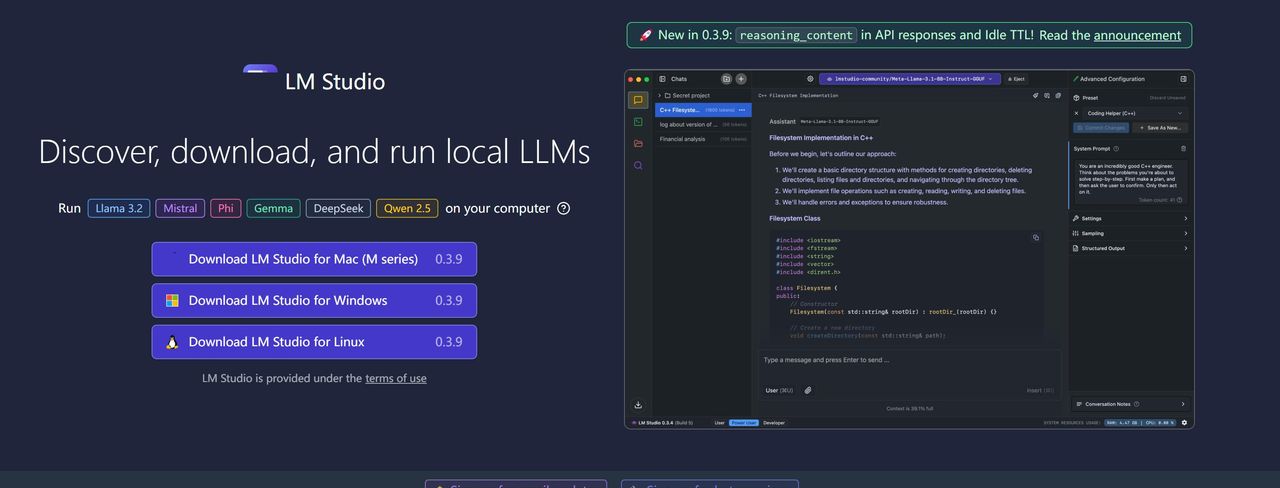Click the X icon beside Coding Helper preset
This screenshot has width=1280, height=488.
tap(1076, 113)
